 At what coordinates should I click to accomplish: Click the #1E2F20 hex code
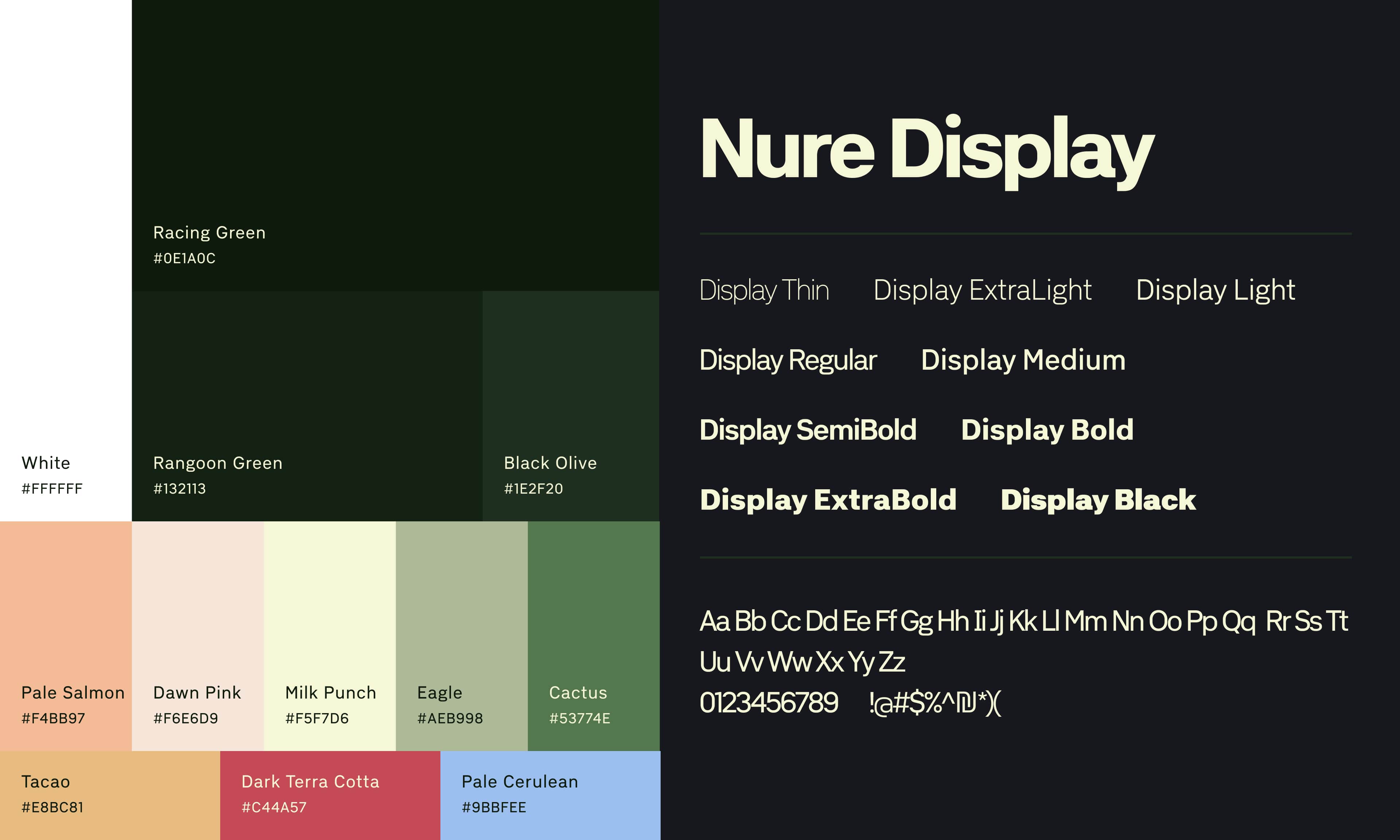pos(534,489)
